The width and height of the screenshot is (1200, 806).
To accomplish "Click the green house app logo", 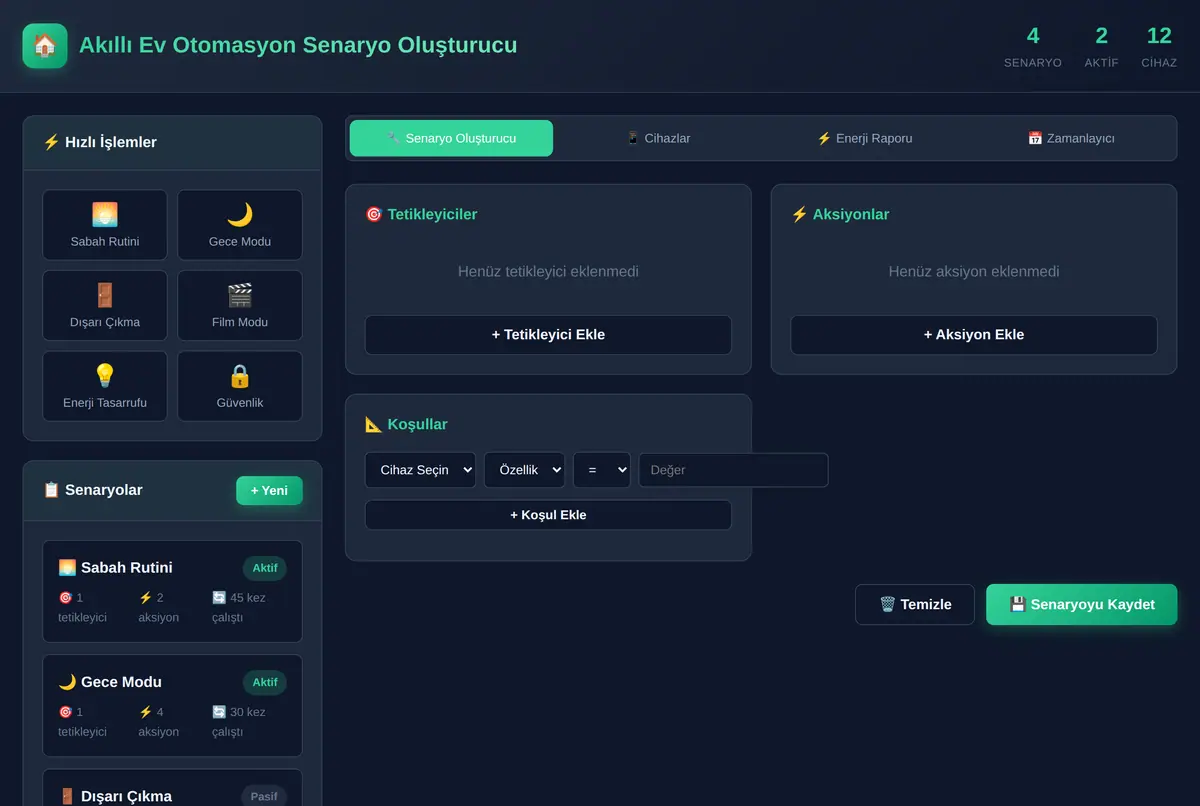I will [45, 46].
